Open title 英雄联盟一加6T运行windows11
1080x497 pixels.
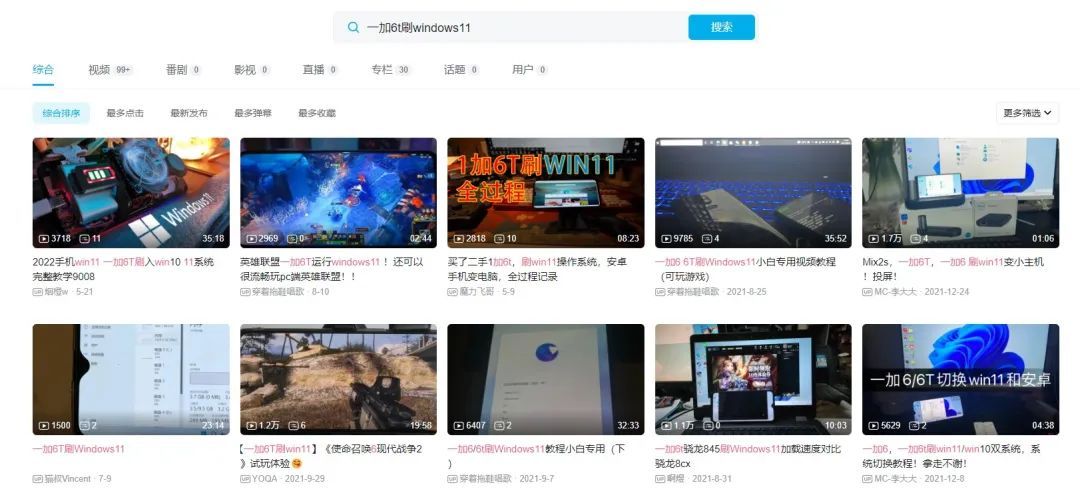click(332, 269)
